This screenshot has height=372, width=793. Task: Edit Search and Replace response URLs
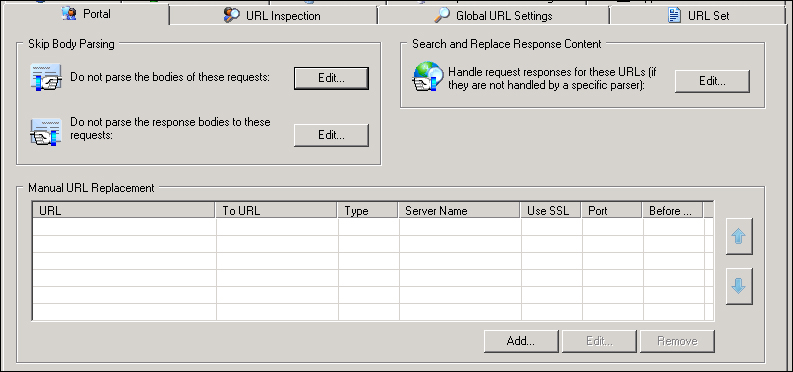point(712,81)
